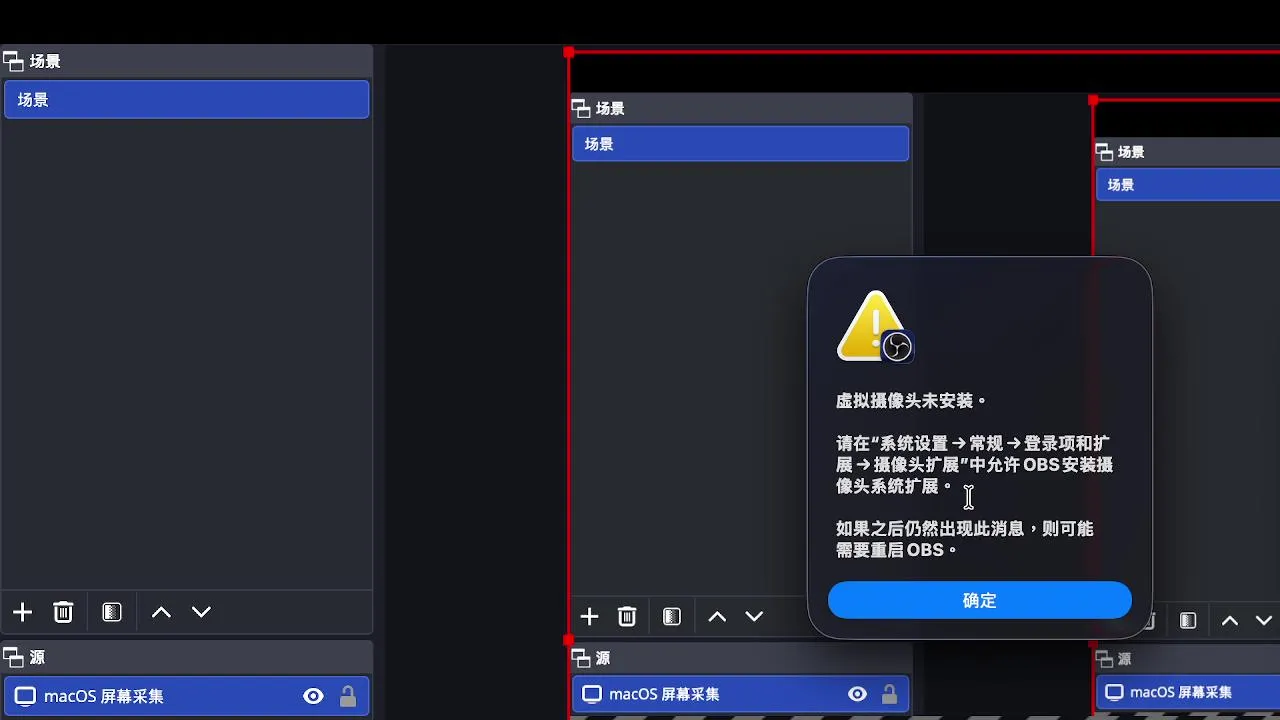Image resolution: width=1280 pixels, height=720 pixels.
Task: Click 源 dock header in first preview copy
Action: tap(740, 658)
